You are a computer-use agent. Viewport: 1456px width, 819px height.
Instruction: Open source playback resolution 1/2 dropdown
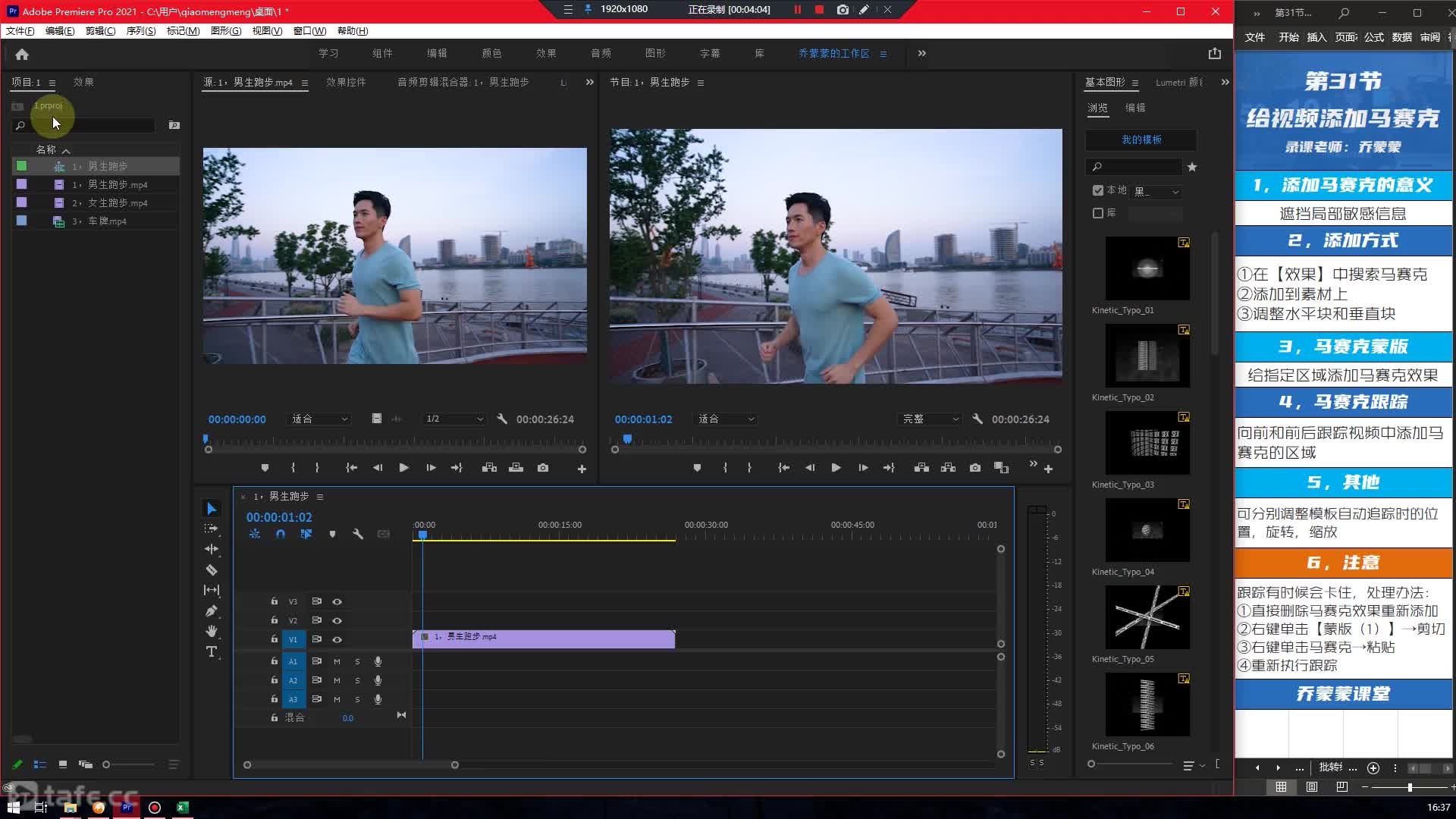453,419
